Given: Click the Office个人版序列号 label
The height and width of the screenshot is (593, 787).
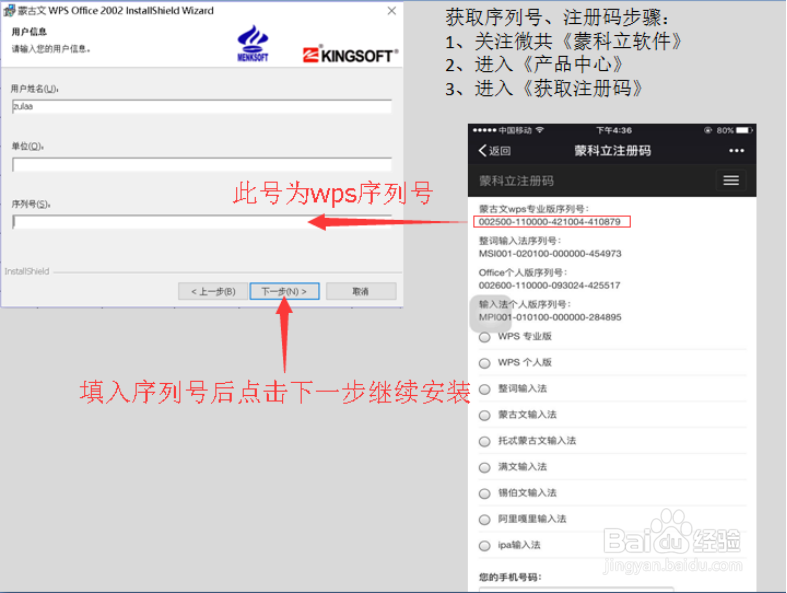Looking at the screenshot, I should pyautogui.click(x=523, y=272).
